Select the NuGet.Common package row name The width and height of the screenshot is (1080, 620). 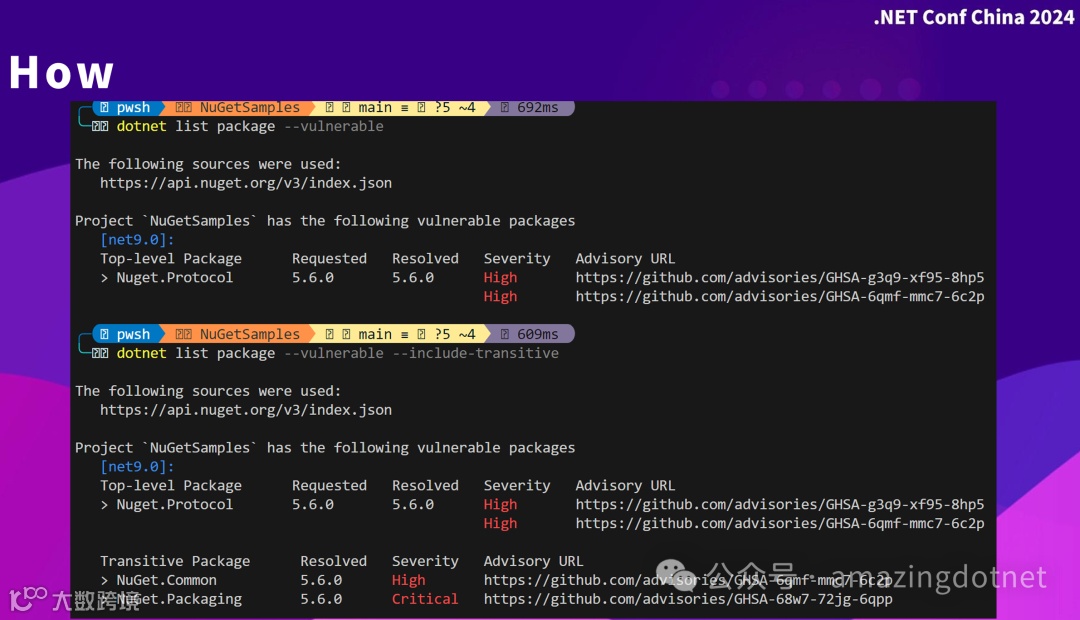coord(166,580)
